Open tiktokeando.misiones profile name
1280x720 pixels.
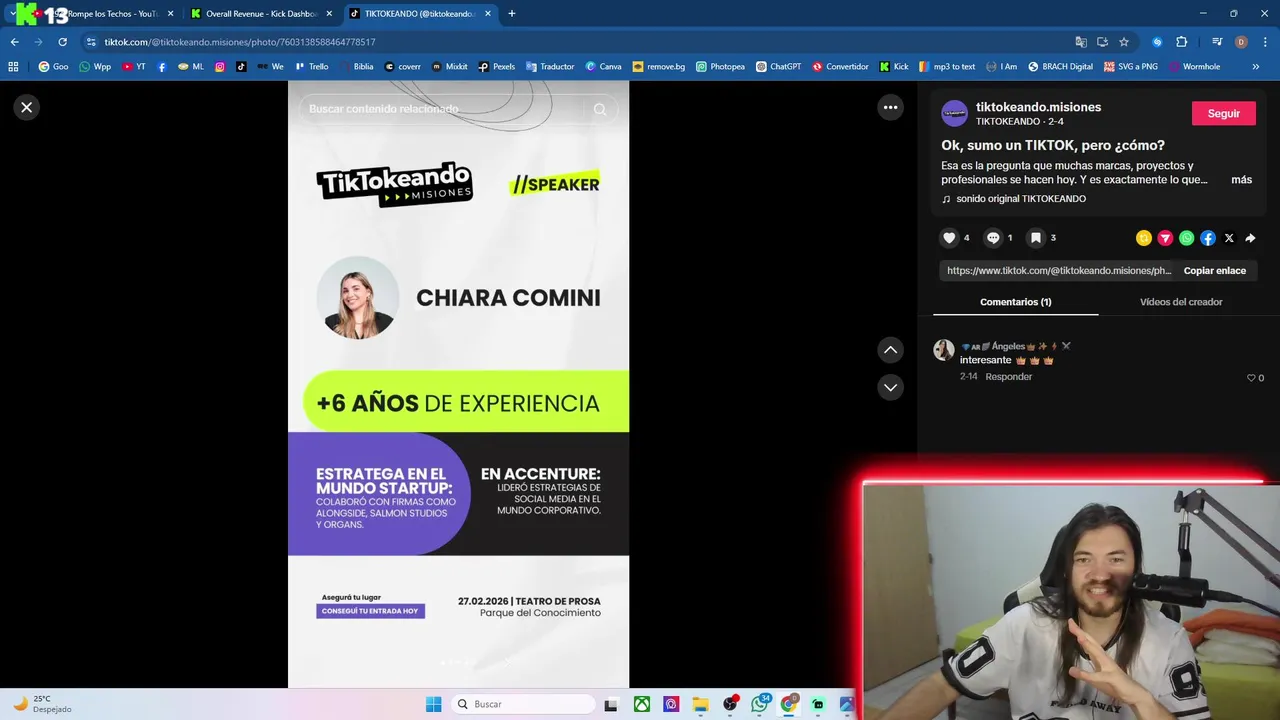coord(1038,107)
